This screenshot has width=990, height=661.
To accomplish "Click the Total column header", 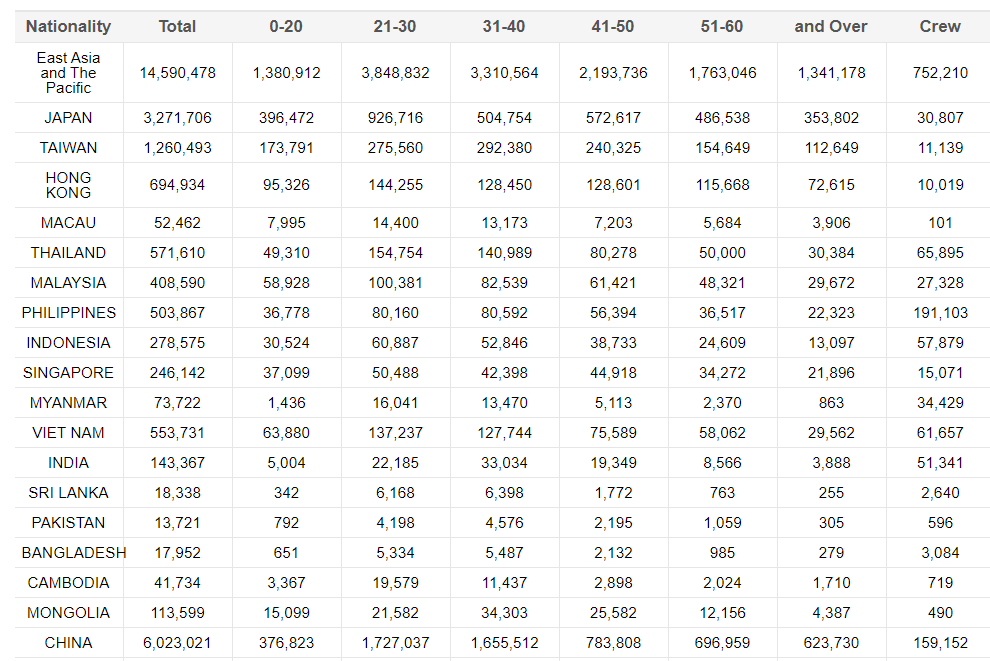I will [177, 26].
